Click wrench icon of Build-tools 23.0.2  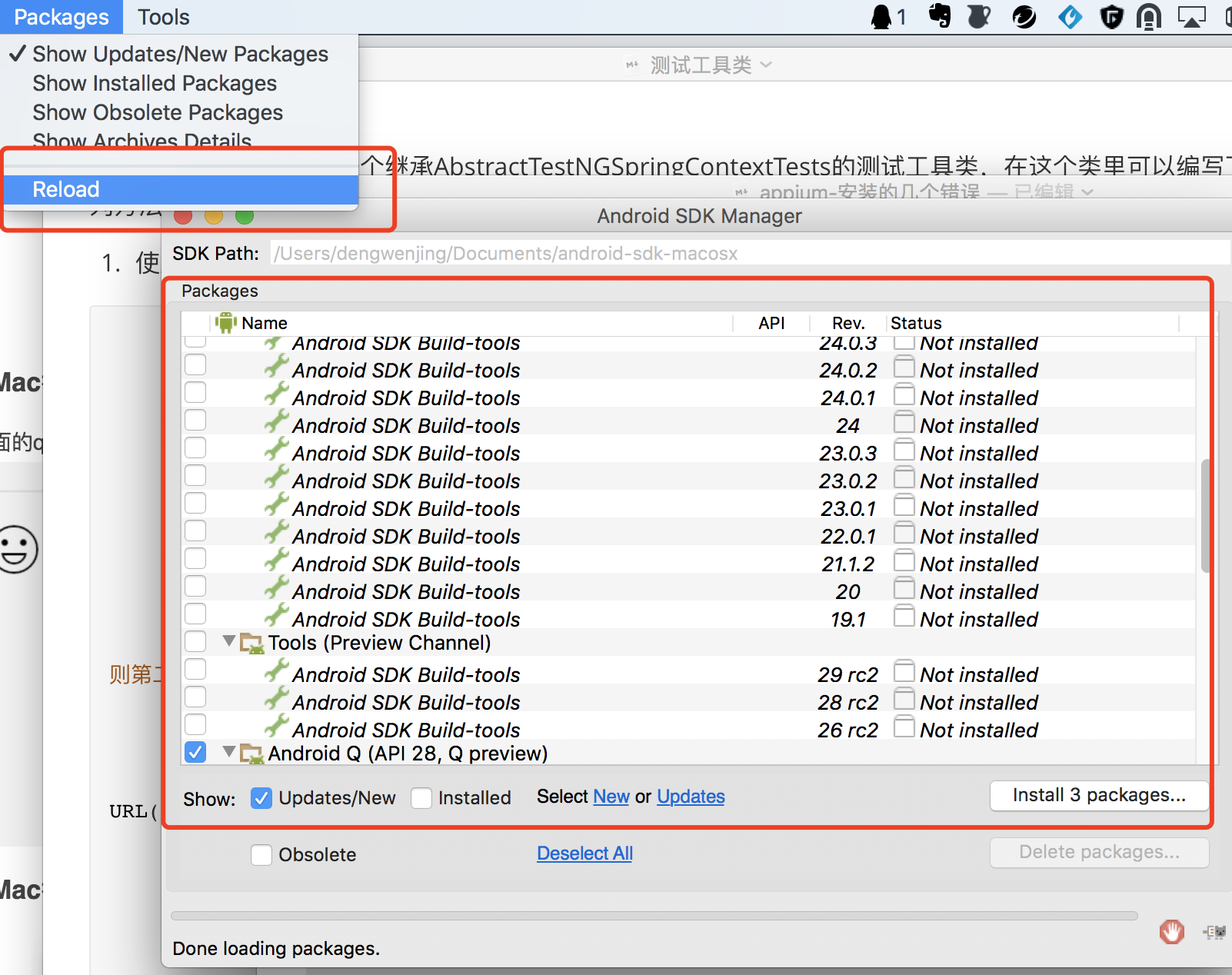point(276,478)
